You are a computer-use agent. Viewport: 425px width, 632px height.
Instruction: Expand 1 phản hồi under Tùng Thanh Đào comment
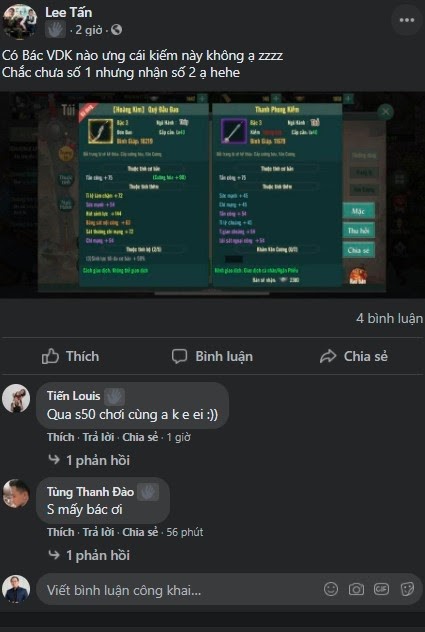point(89,555)
